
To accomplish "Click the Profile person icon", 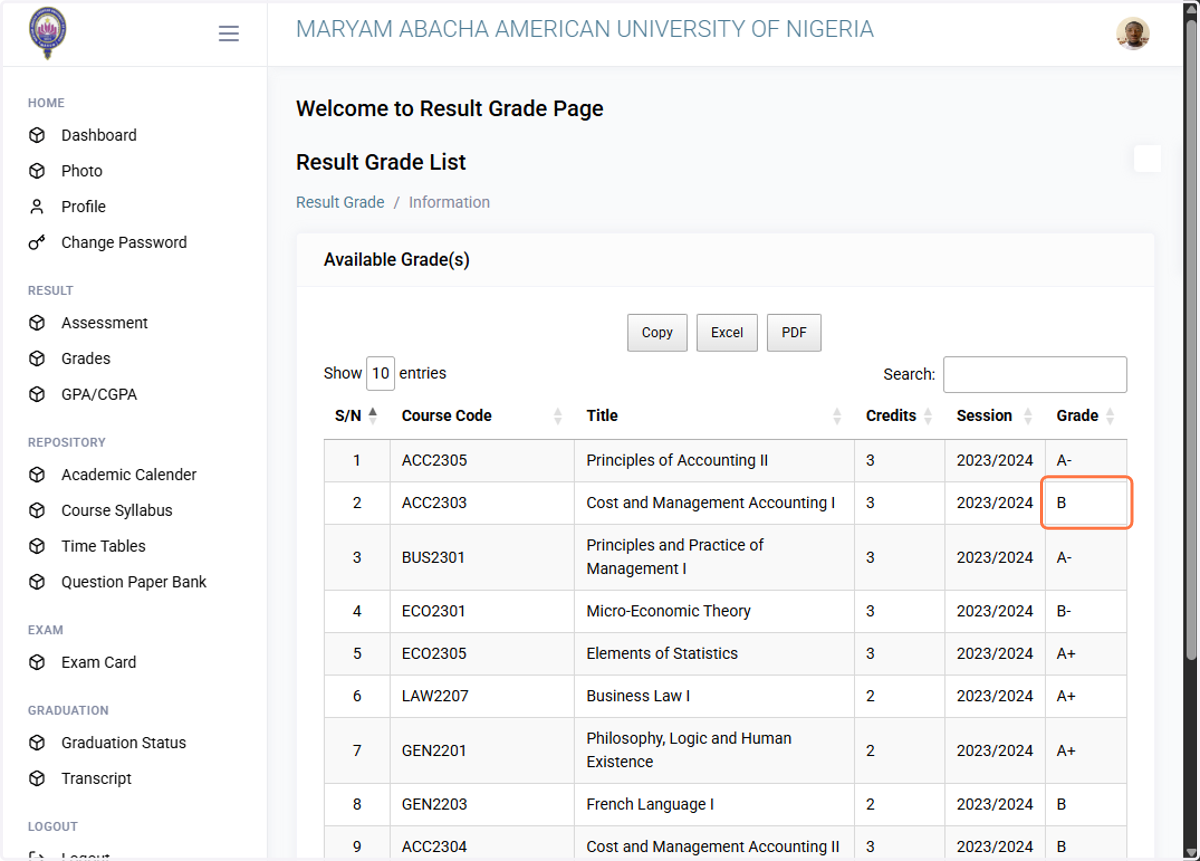I will pos(37,207).
